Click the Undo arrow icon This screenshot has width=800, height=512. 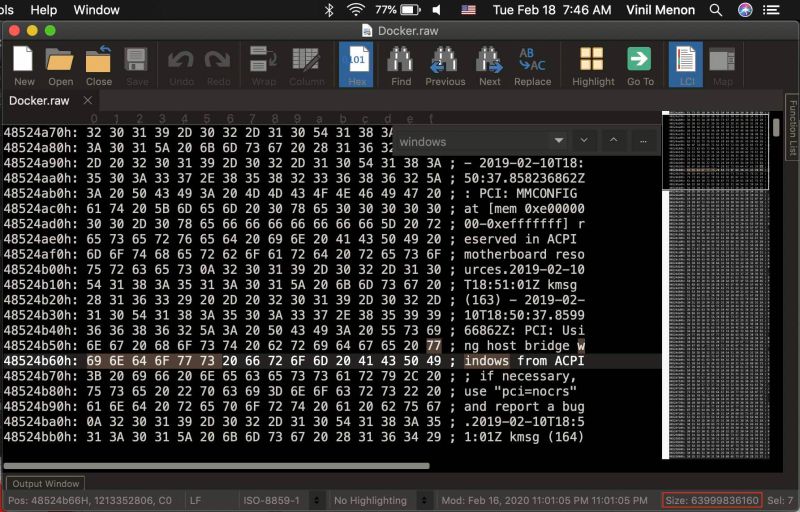tap(181, 65)
